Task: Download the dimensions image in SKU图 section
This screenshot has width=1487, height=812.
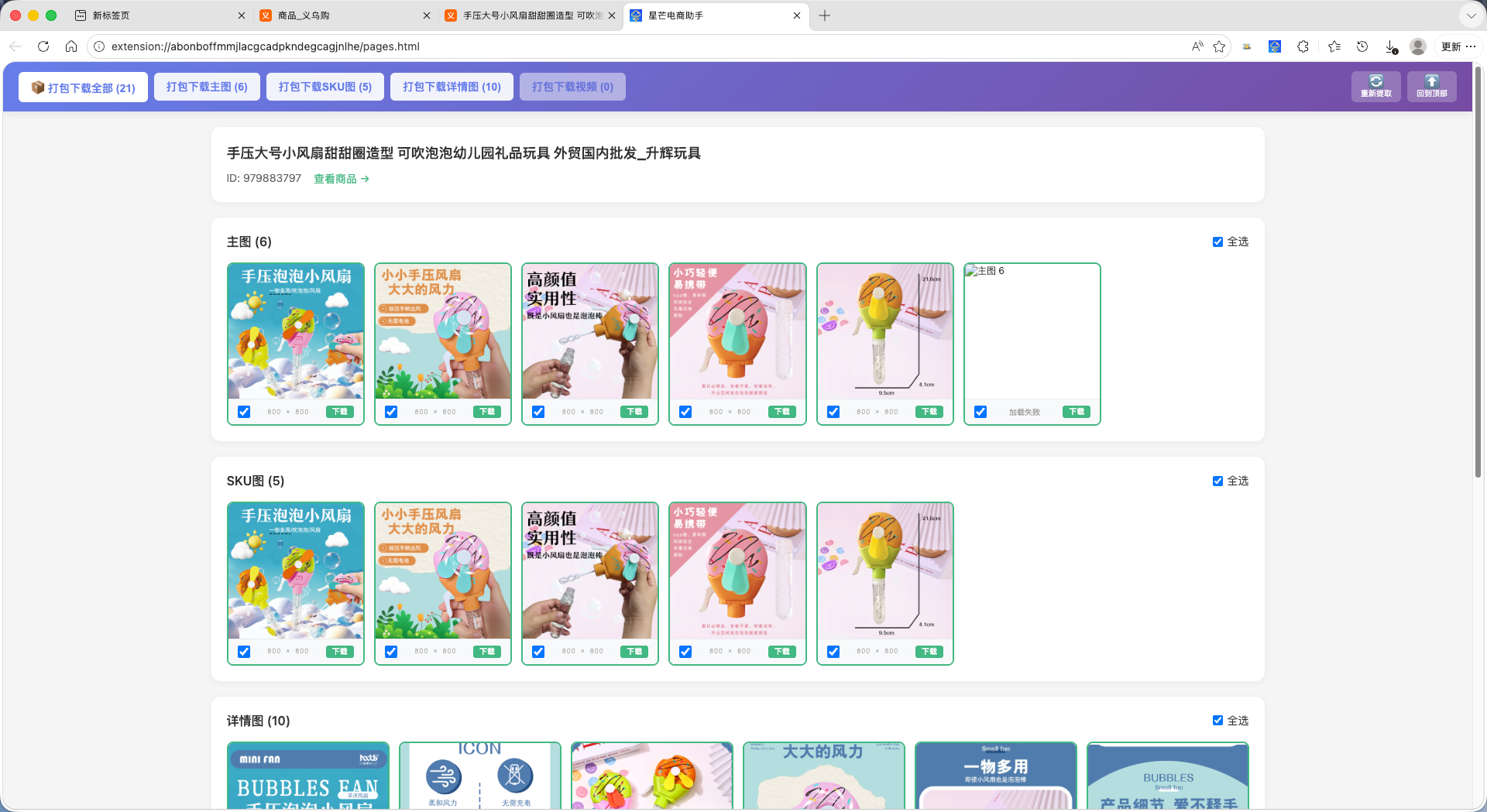Action: pyautogui.click(x=929, y=652)
